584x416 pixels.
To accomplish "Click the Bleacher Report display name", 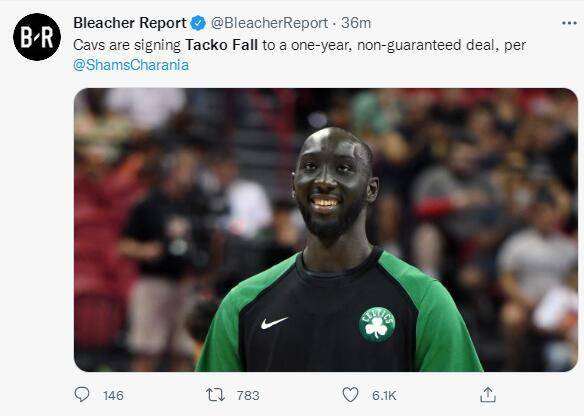I will click(130, 23).
